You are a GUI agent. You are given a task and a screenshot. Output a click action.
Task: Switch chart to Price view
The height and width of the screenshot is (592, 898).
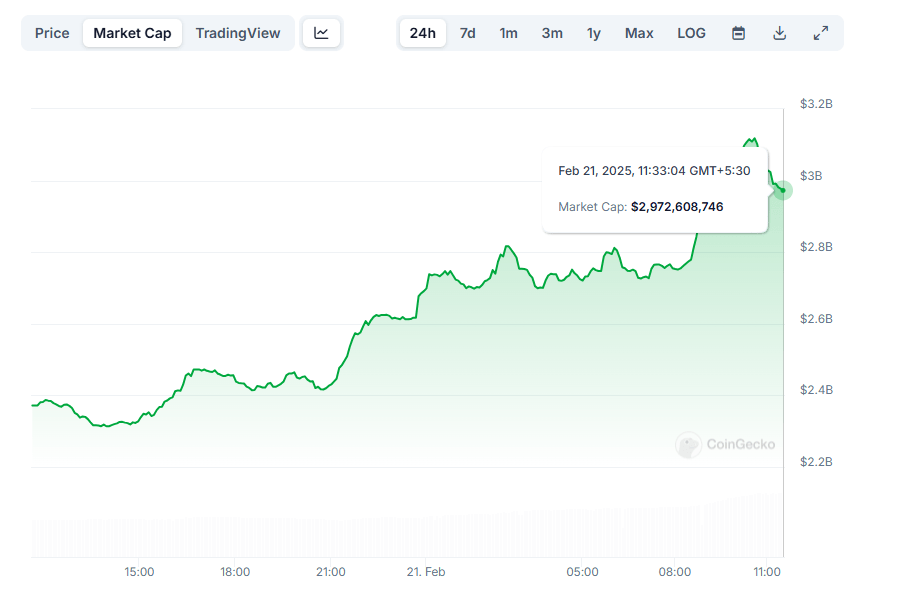pos(52,32)
